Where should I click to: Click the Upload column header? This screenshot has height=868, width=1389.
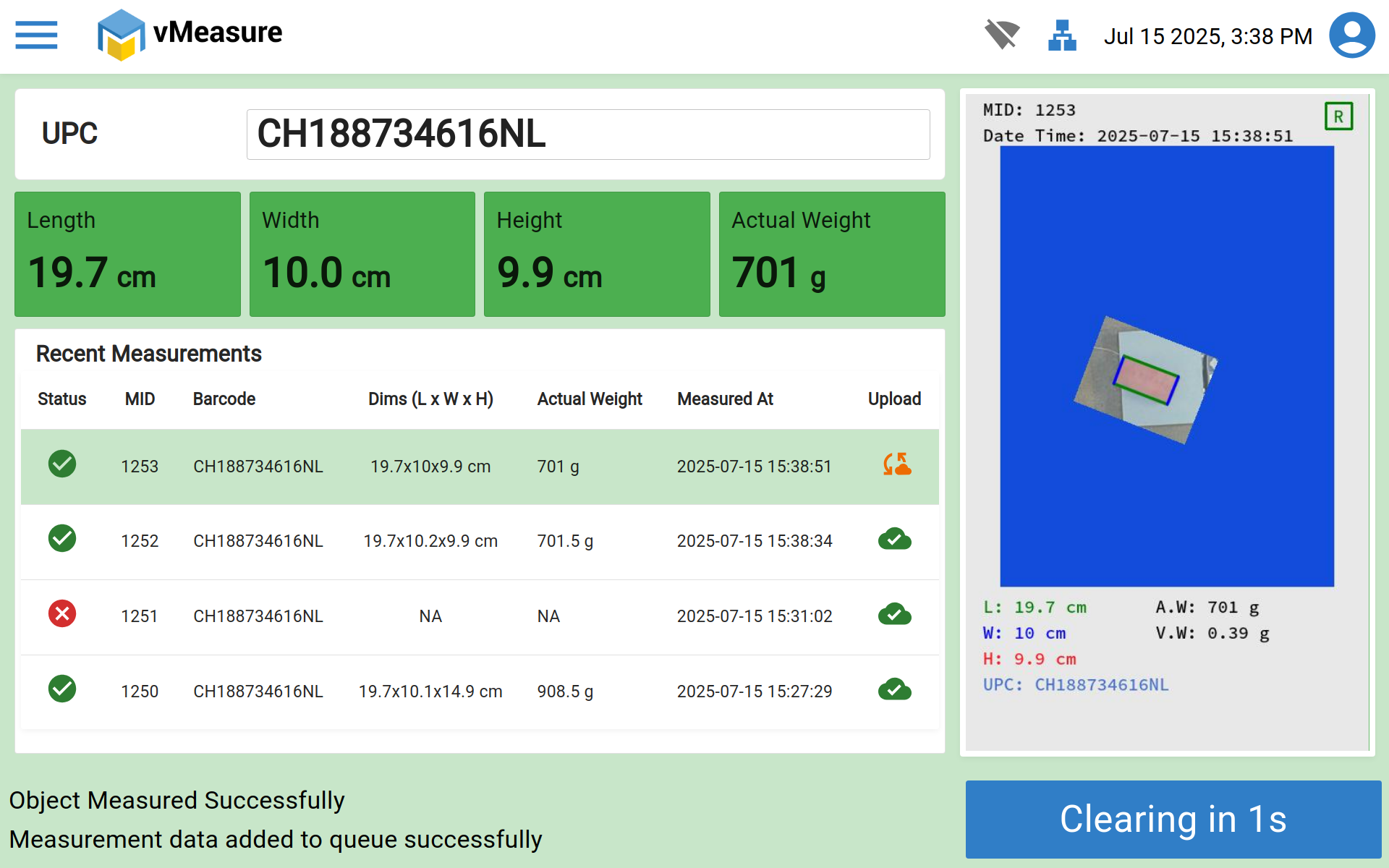894,399
